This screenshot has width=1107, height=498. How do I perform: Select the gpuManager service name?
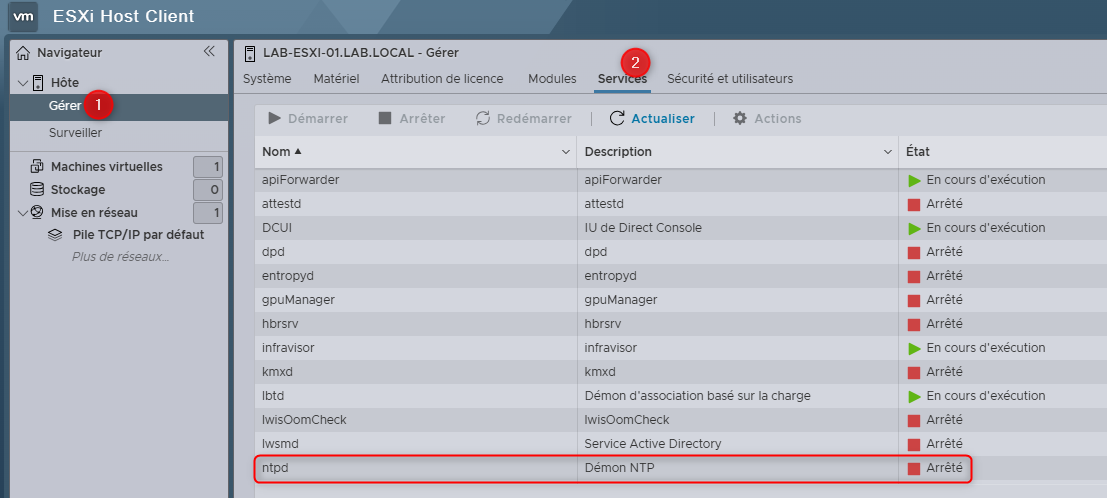point(298,300)
